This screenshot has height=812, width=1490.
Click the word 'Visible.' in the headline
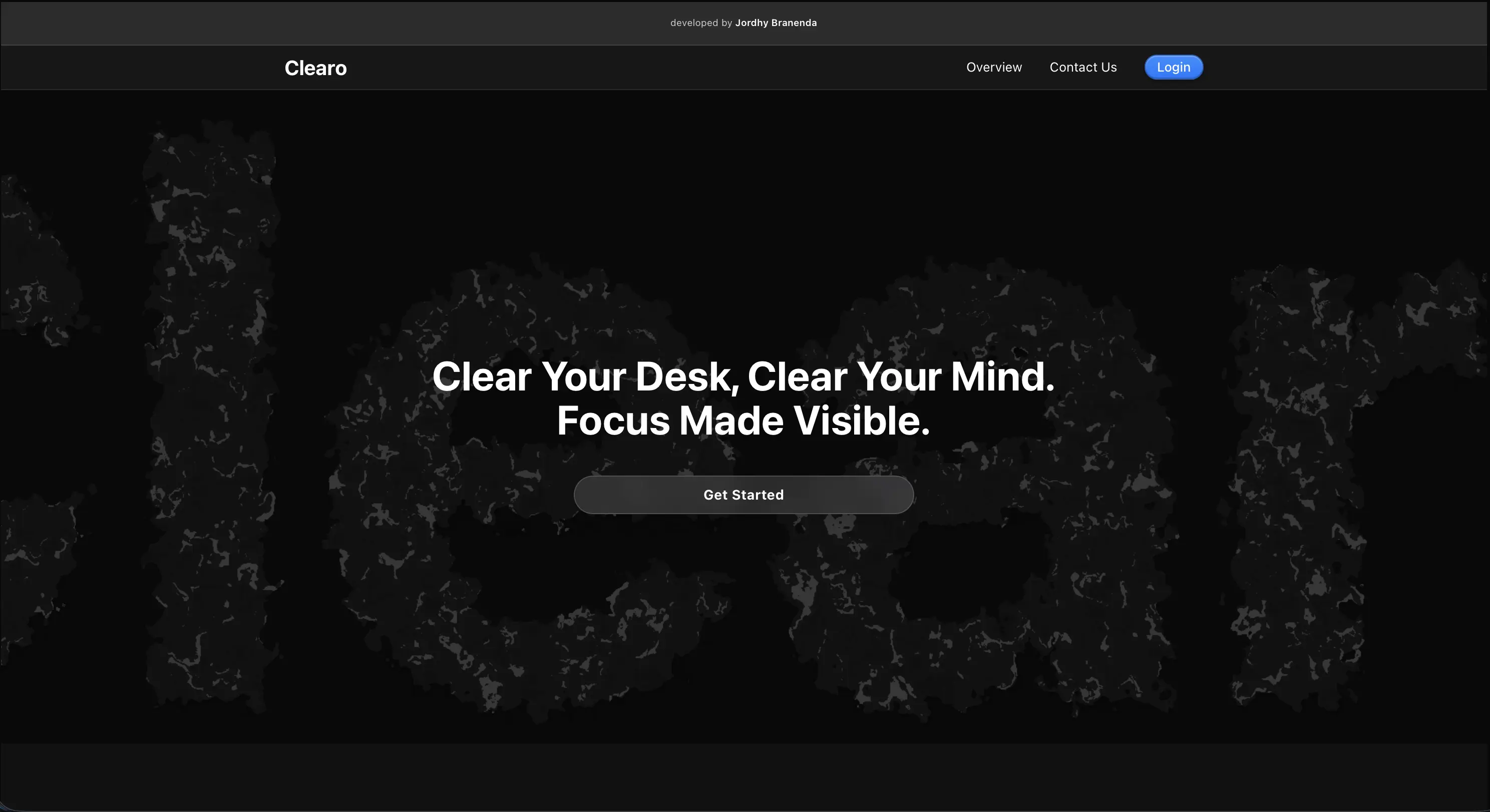pos(861,421)
